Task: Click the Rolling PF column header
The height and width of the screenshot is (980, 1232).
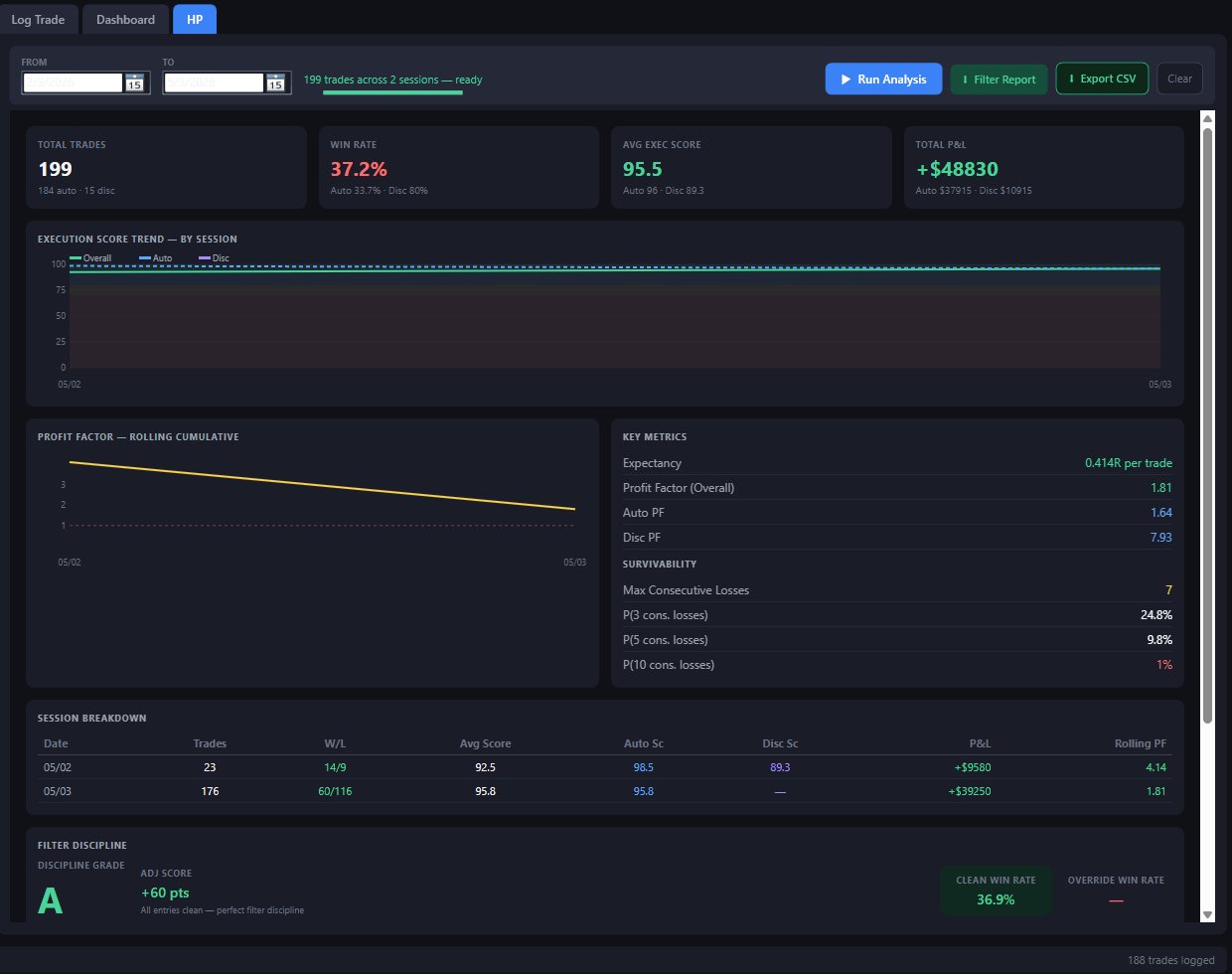Action: click(x=1141, y=744)
